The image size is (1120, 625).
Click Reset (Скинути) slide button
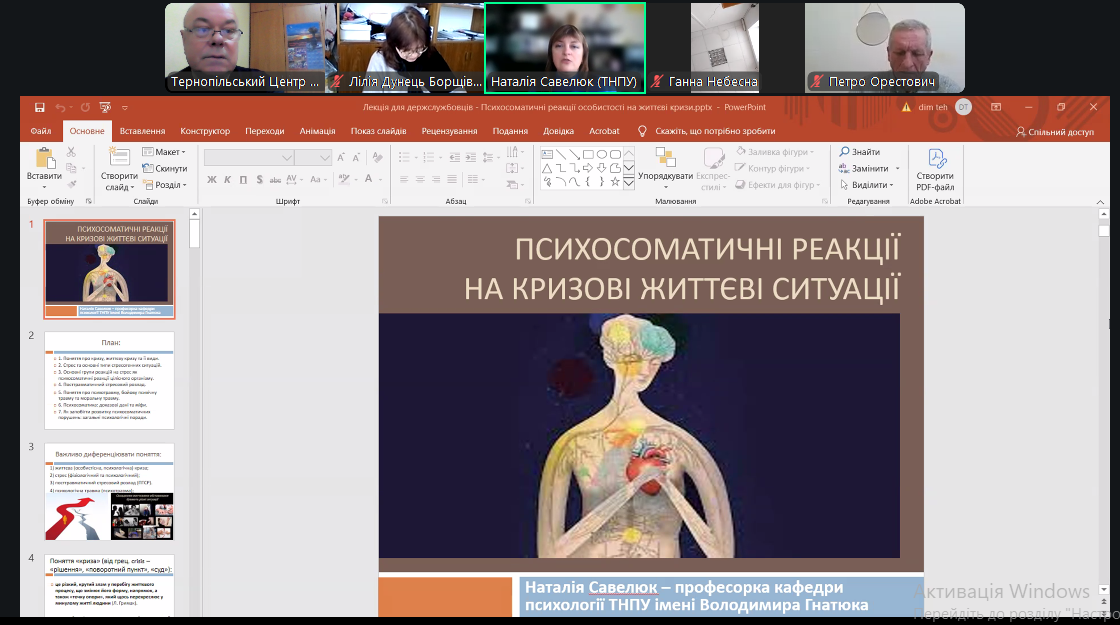click(164, 169)
